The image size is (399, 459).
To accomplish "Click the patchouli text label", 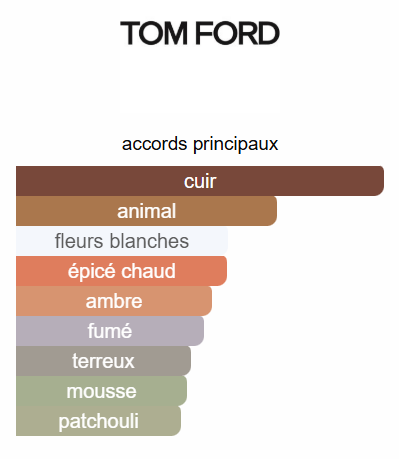I will [x=98, y=422].
